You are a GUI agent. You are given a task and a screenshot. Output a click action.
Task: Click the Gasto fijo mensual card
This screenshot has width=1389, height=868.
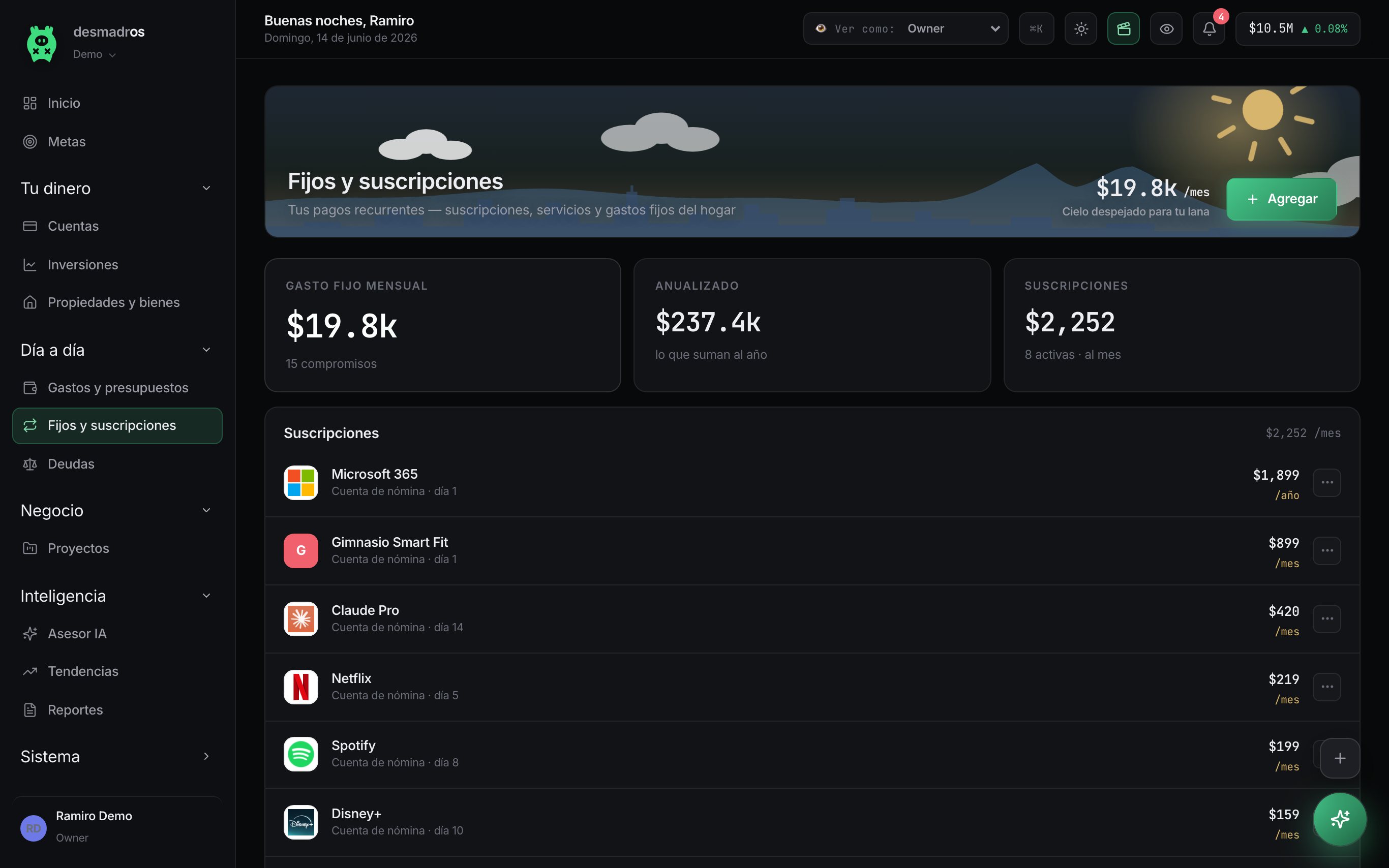point(443,325)
